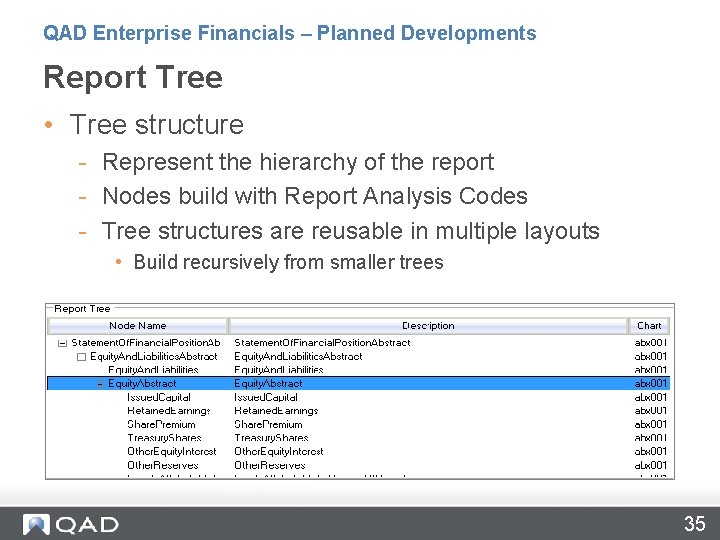Viewport: 720px width, 540px height.
Task: Sort by the Node Name column header
Action: [138, 326]
